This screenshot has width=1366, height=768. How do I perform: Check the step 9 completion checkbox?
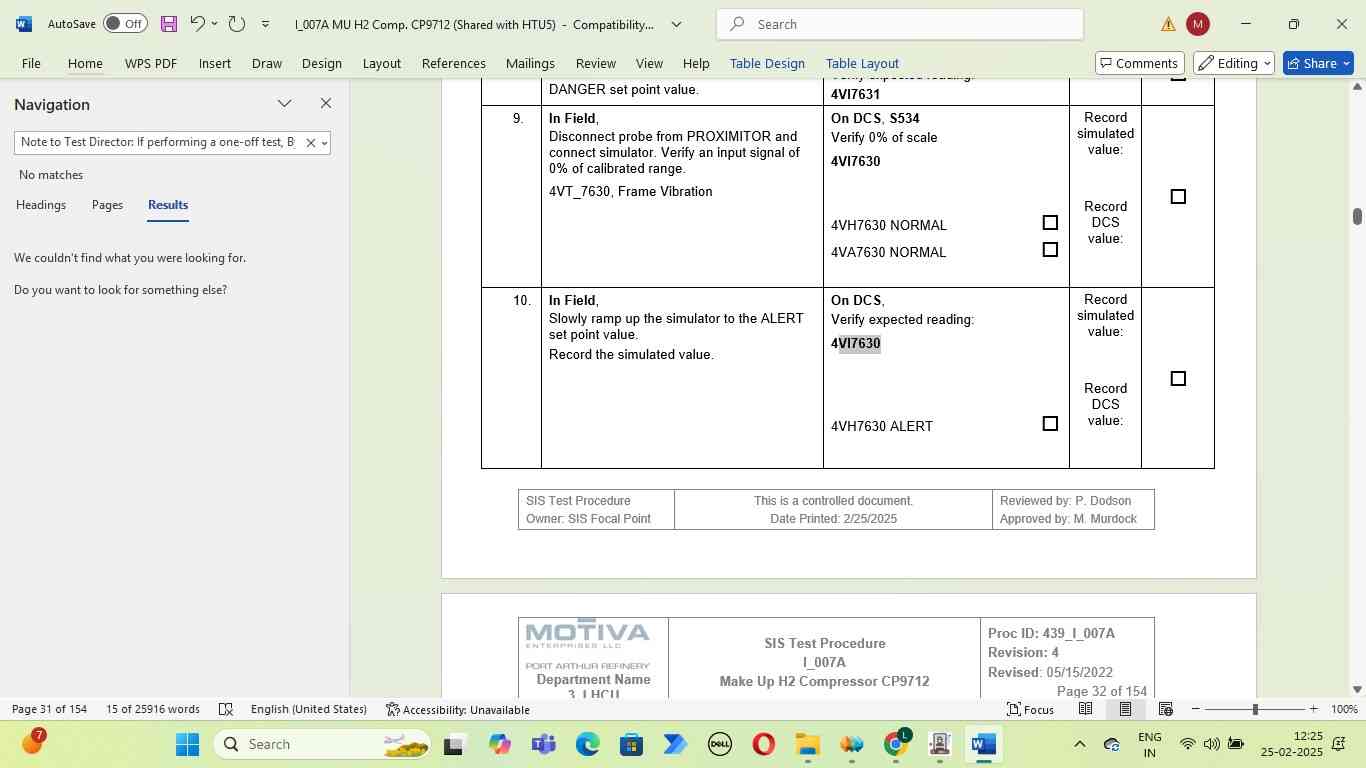click(x=1178, y=197)
